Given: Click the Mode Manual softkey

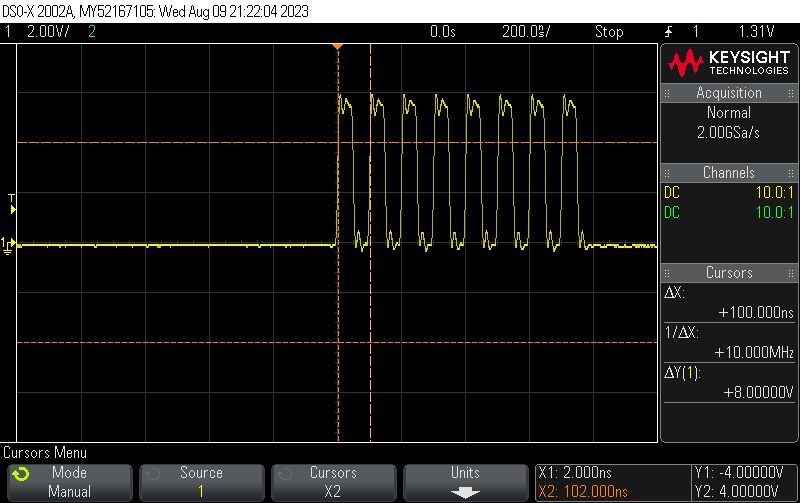Looking at the screenshot, I should (x=70, y=483).
